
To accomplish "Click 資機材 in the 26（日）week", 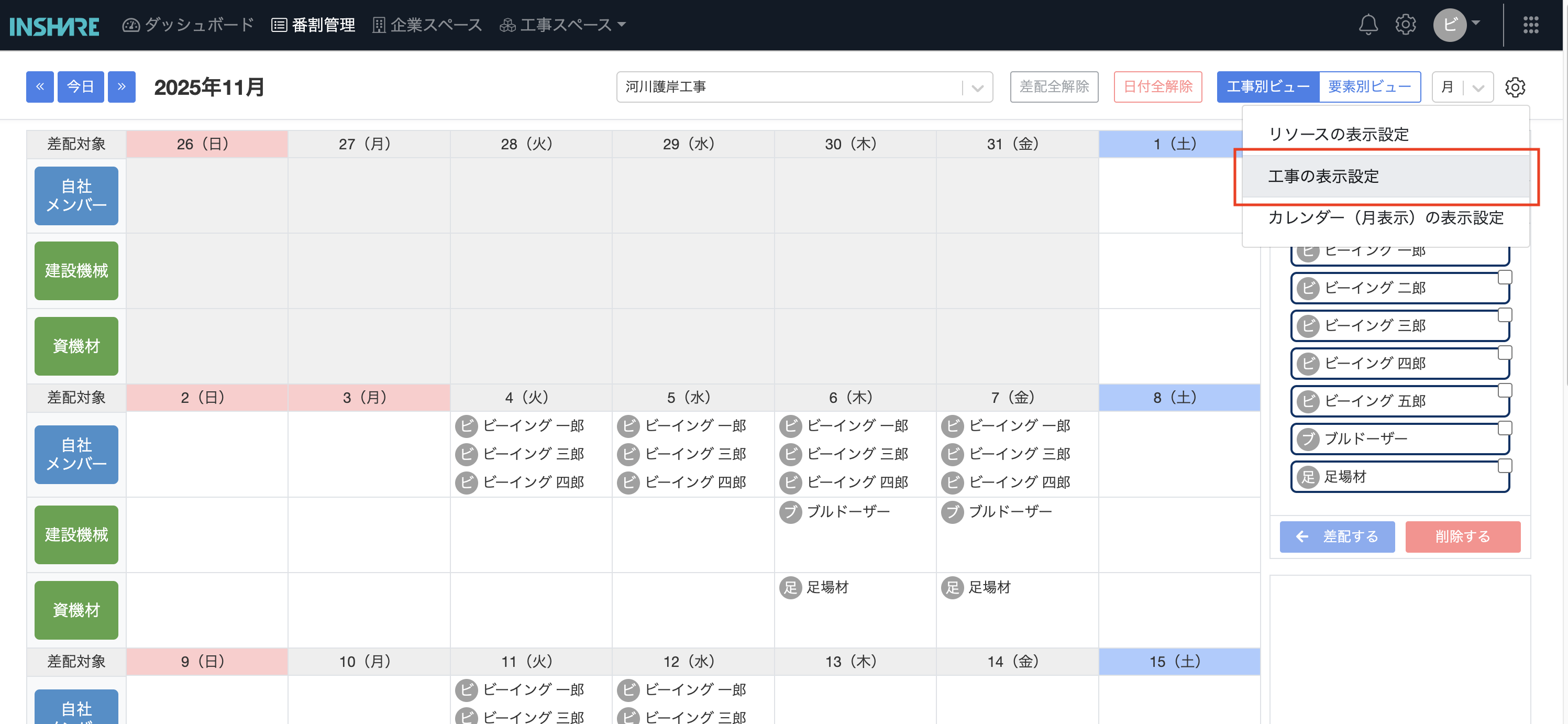I will pos(76,346).
